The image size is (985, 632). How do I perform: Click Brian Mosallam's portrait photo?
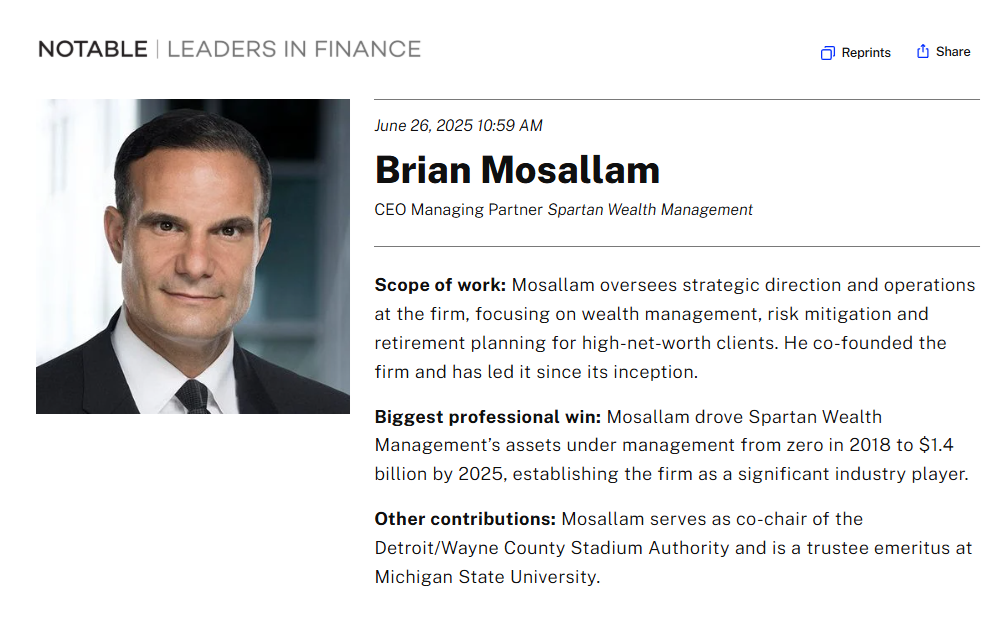pyautogui.click(x=193, y=256)
